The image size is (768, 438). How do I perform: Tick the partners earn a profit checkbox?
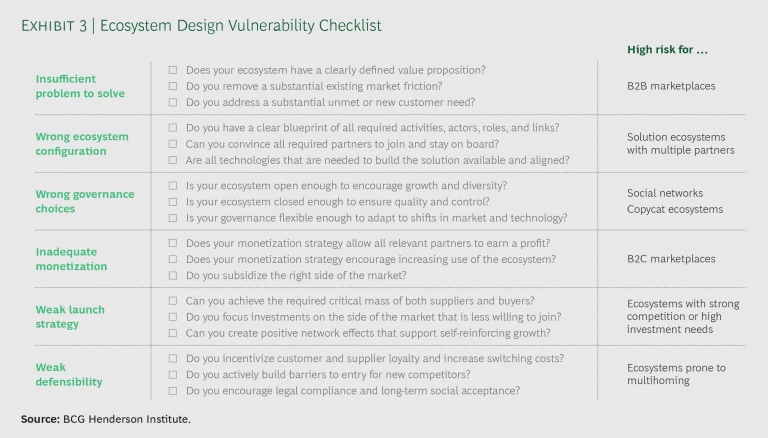(173, 243)
